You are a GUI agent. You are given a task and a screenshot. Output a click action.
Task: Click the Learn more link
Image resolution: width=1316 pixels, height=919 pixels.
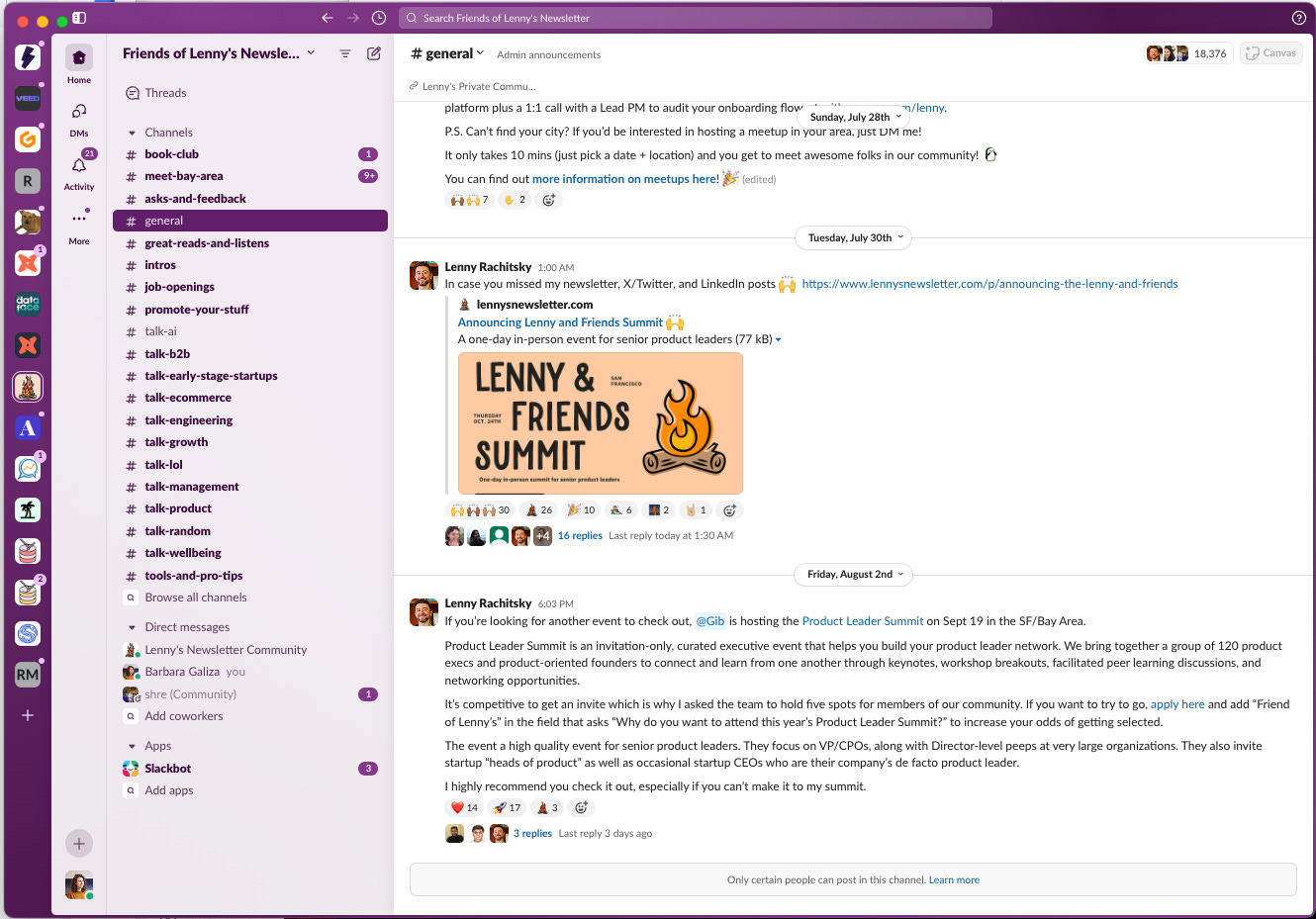(954, 879)
